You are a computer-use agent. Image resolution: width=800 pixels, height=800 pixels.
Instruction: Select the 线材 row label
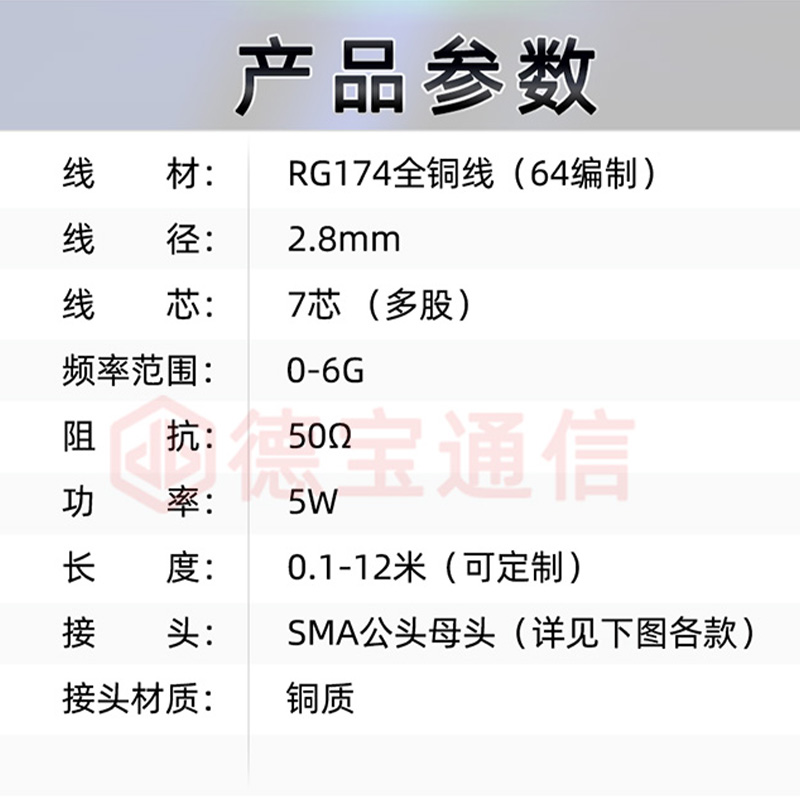coord(138,175)
